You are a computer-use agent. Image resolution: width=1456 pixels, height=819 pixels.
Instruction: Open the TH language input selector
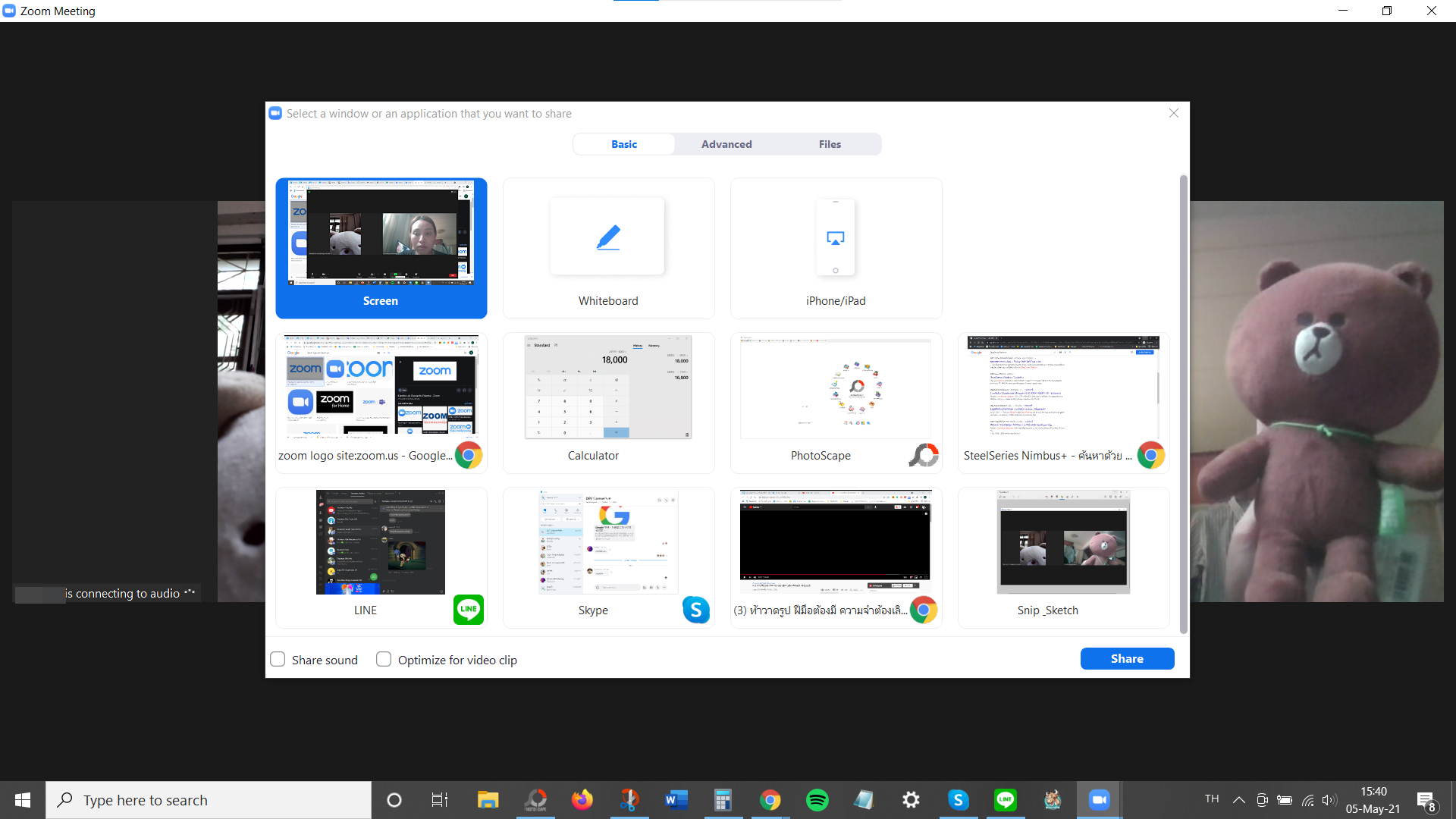1212,799
